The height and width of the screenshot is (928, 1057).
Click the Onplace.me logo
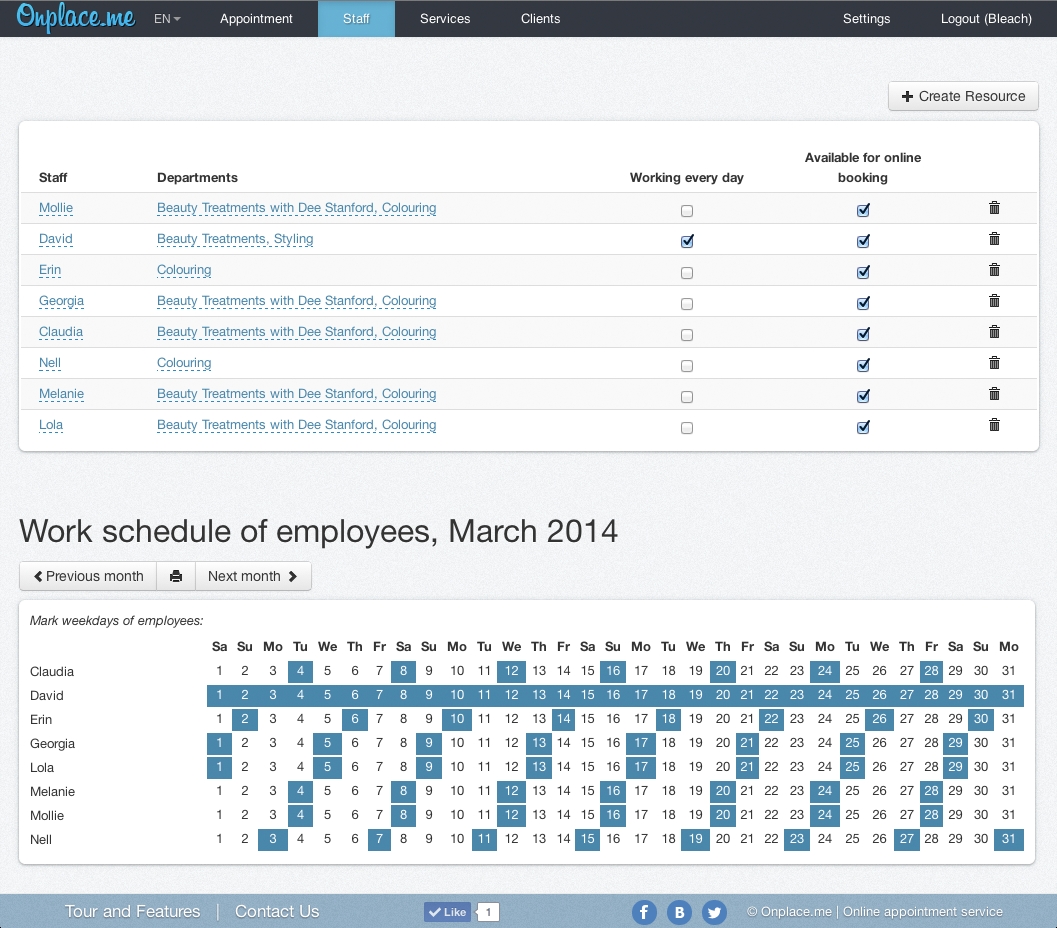76,18
